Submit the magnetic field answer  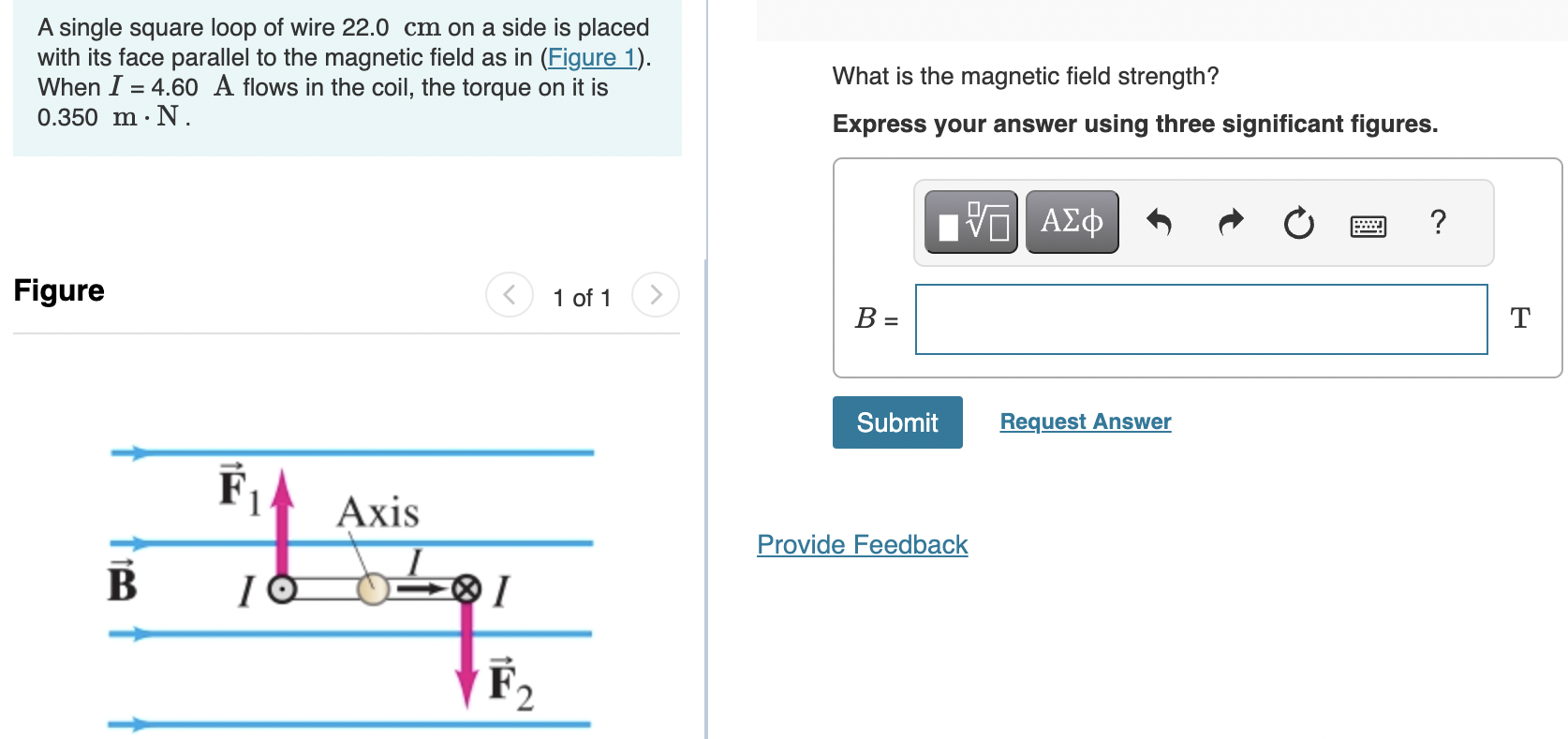pos(896,422)
